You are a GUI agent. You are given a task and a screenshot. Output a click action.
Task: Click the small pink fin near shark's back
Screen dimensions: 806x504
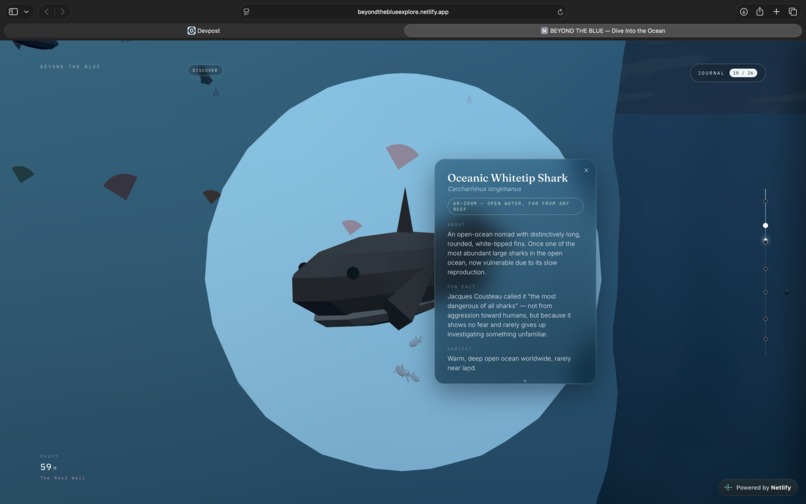tap(352, 226)
